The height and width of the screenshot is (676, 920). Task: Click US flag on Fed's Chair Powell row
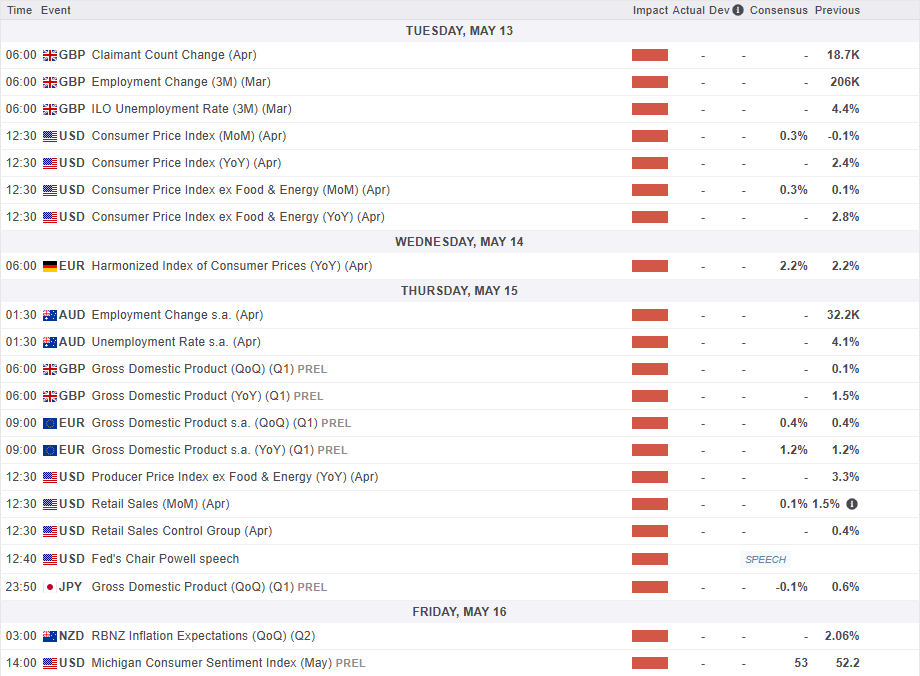[50, 559]
